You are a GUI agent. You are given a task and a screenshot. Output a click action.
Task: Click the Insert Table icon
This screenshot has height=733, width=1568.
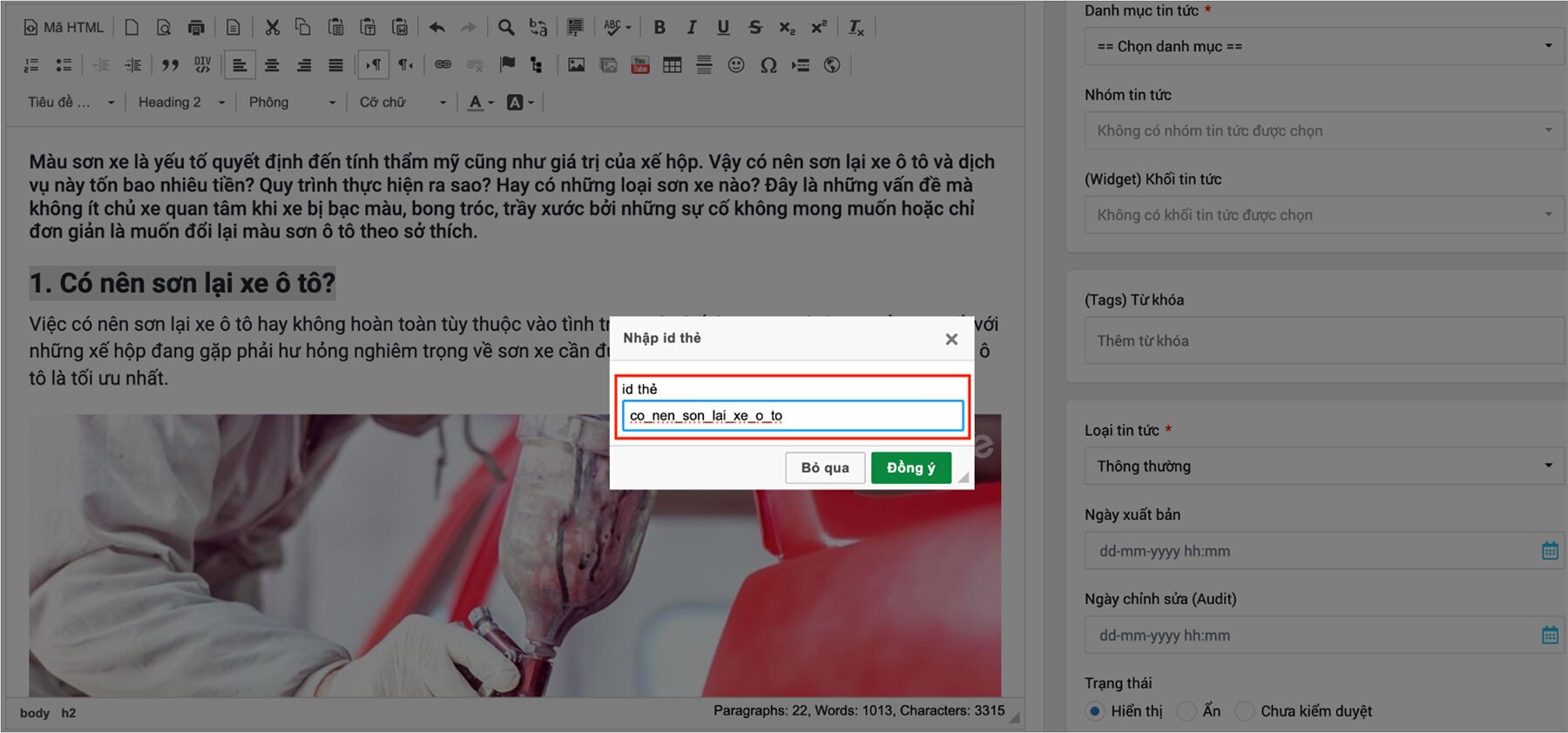pyautogui.click(x=672, y=65)
